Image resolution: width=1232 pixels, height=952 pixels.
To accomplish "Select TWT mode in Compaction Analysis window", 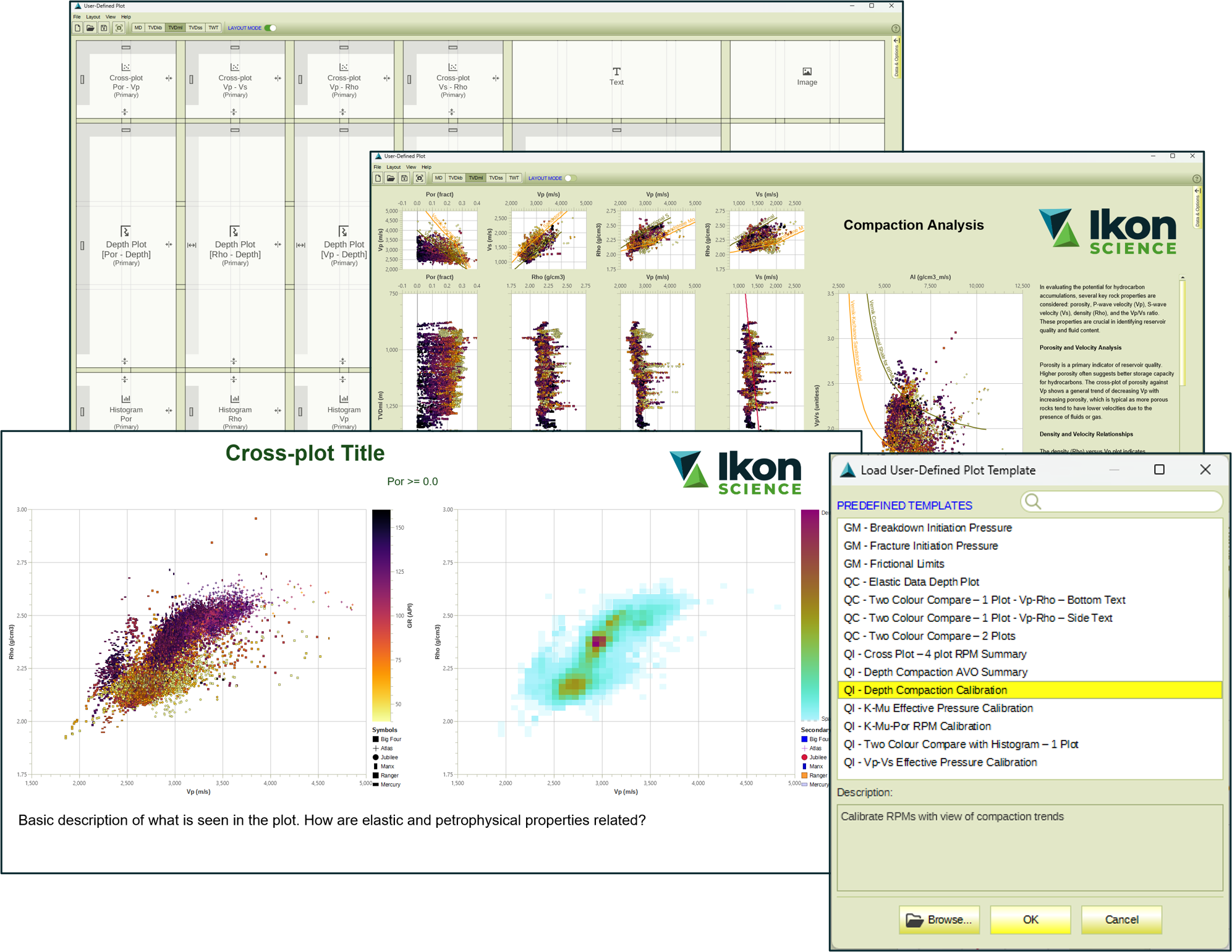I will (x=514, y=178).
